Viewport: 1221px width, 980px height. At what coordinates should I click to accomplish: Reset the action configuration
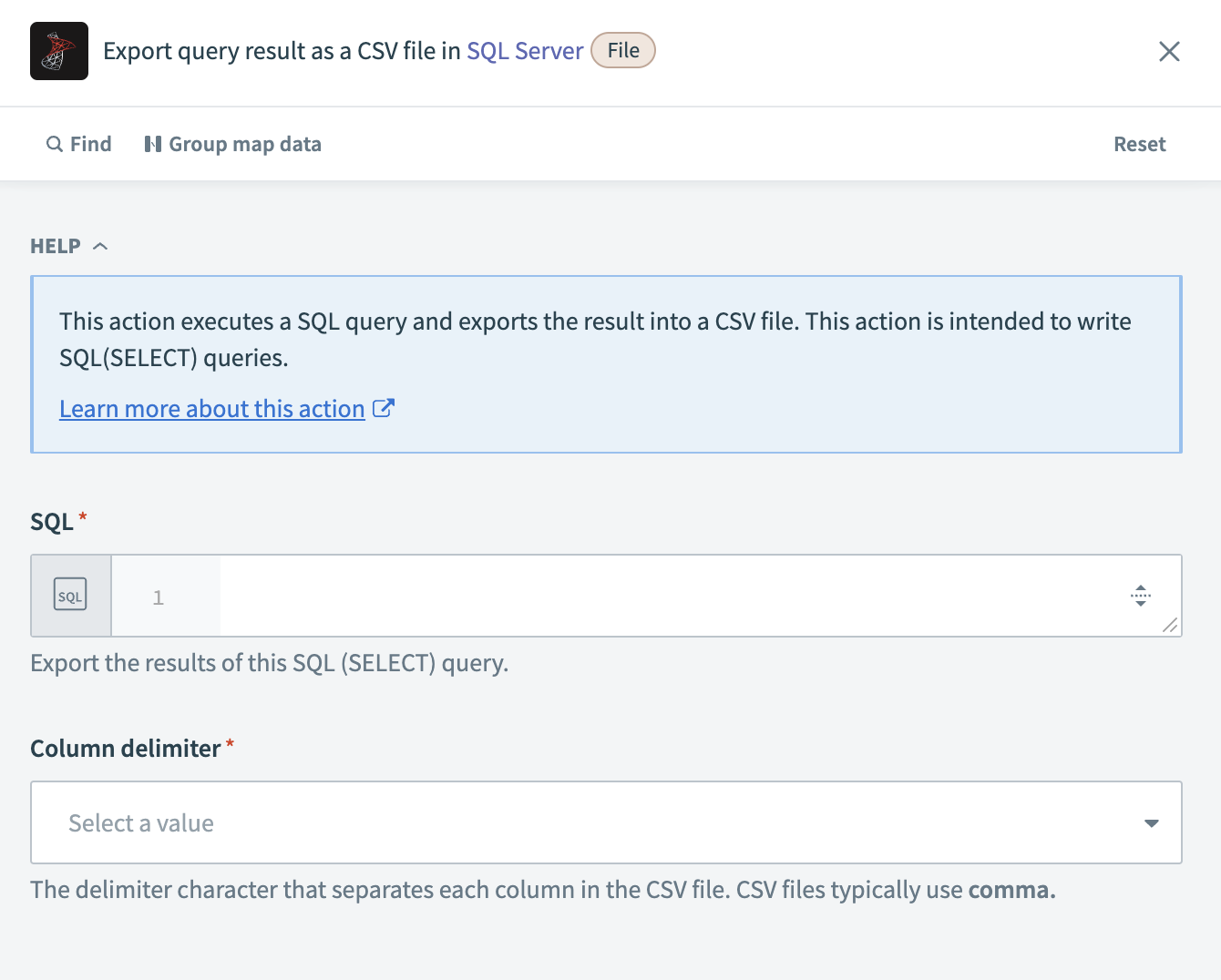pos(1139,144)
